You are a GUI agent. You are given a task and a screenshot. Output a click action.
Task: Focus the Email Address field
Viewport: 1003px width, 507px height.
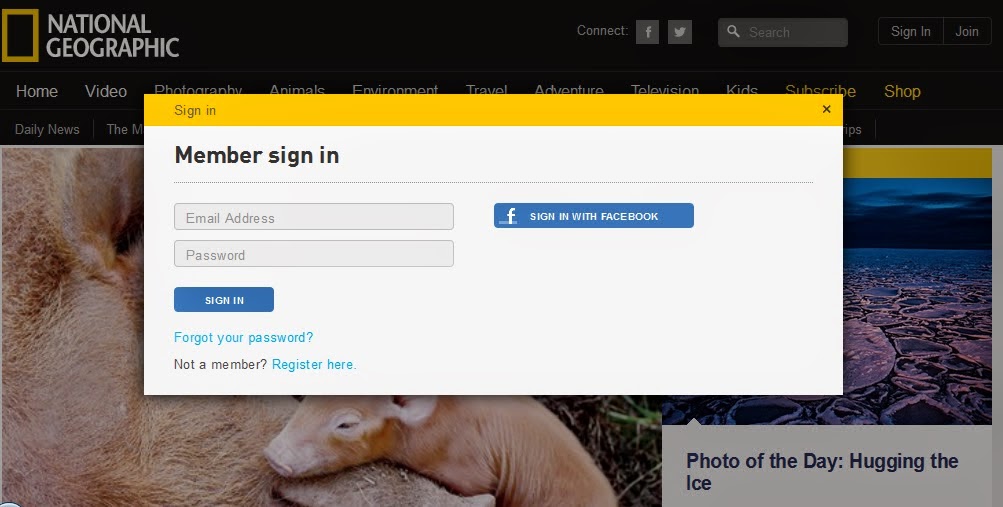coord(313,217)
